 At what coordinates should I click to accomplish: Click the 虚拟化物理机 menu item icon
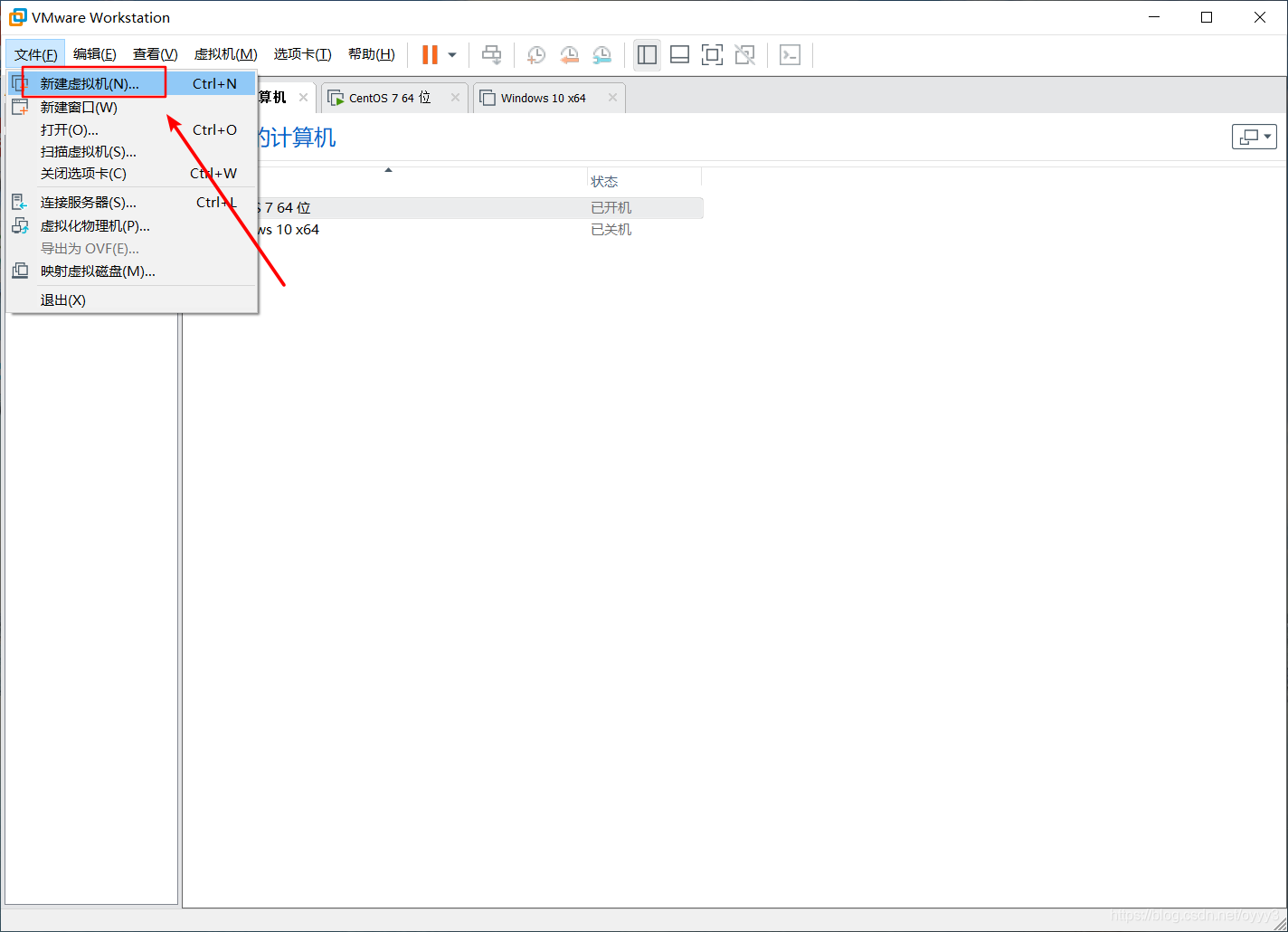(x=20, y=225)
